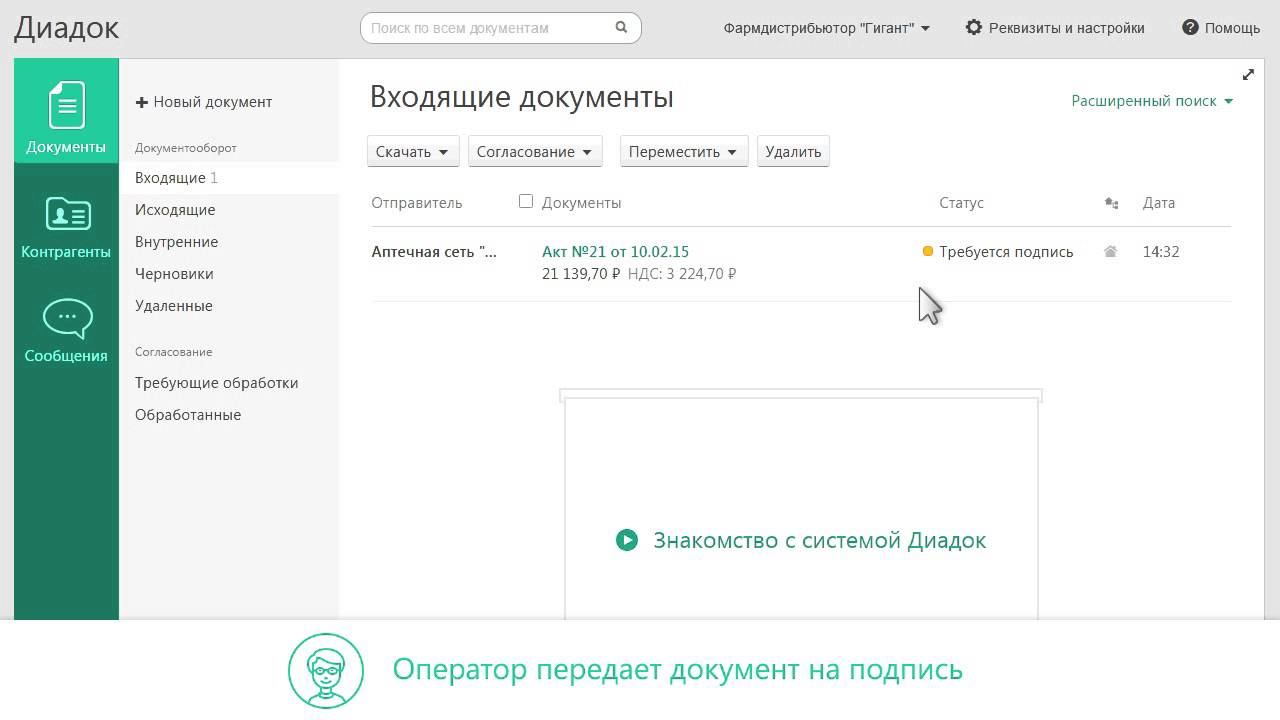Click the amount 21 139,70 ₽
The height and width of the screenshot is (720, 1280).
[581, 274]
